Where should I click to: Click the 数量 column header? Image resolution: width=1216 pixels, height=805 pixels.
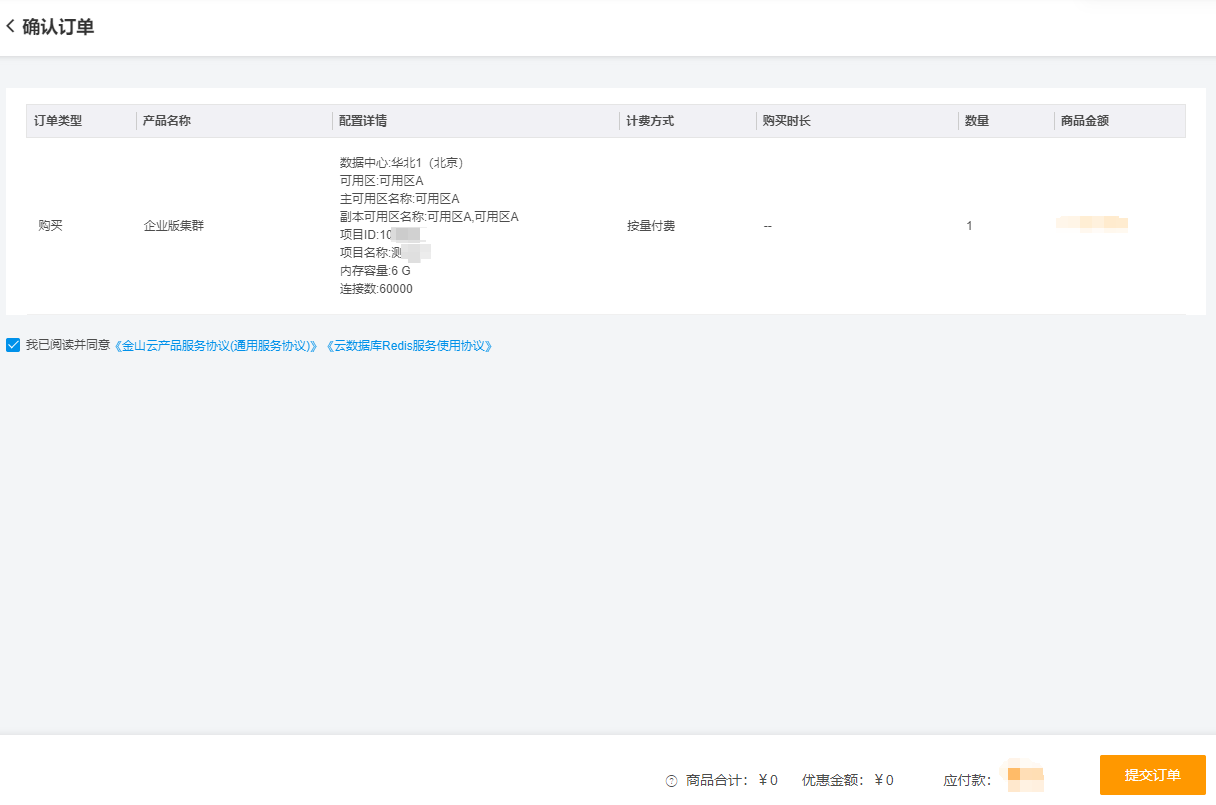pos(977,121)
